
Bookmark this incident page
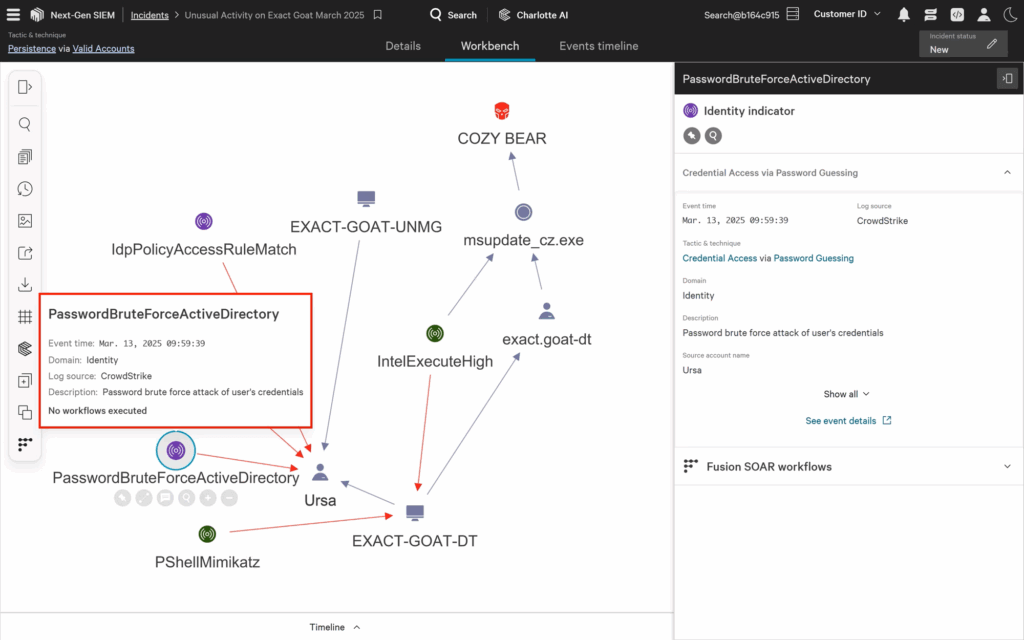pos(377,14)
